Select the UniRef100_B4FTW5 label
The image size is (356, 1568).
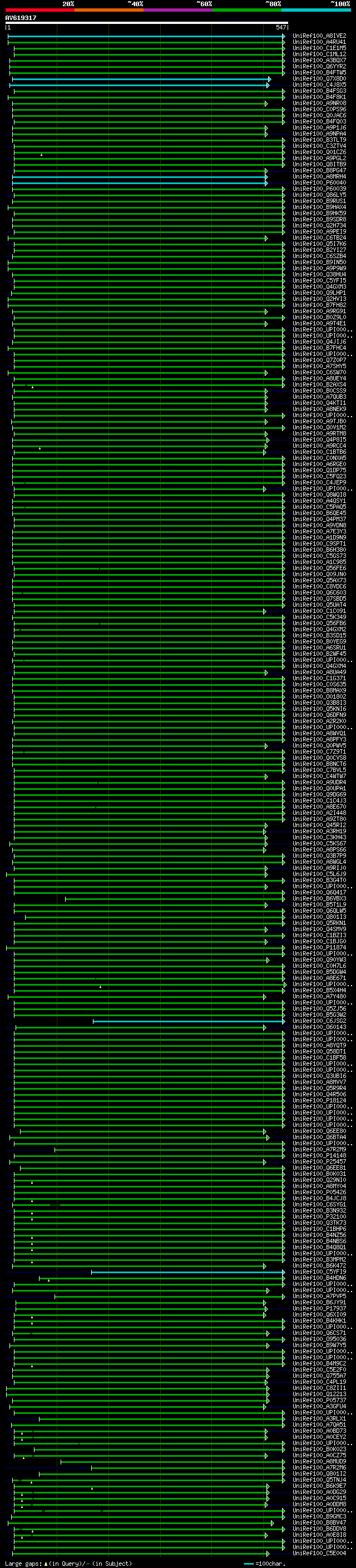[x=319, y=72]
